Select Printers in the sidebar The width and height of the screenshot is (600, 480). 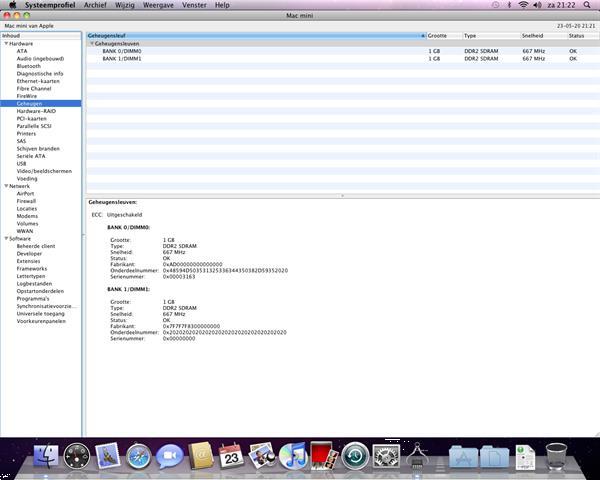coord(26,134)
